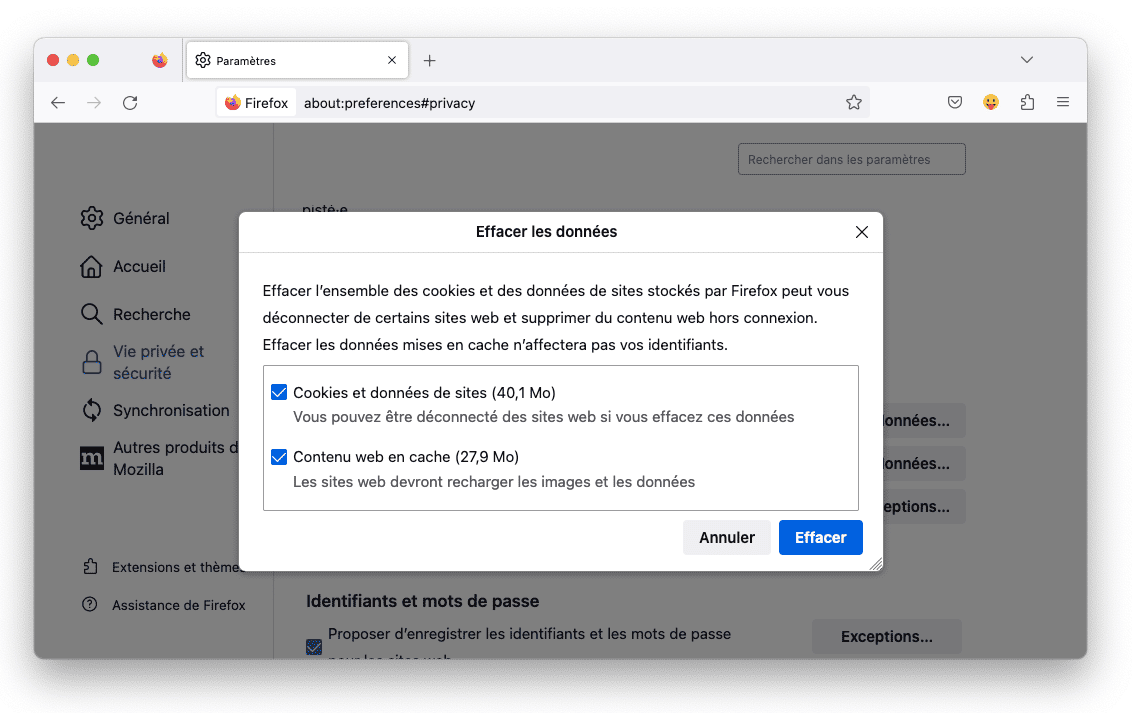
Task: Open the extensions puzzle icon in toolbar
Action: 1027,103
